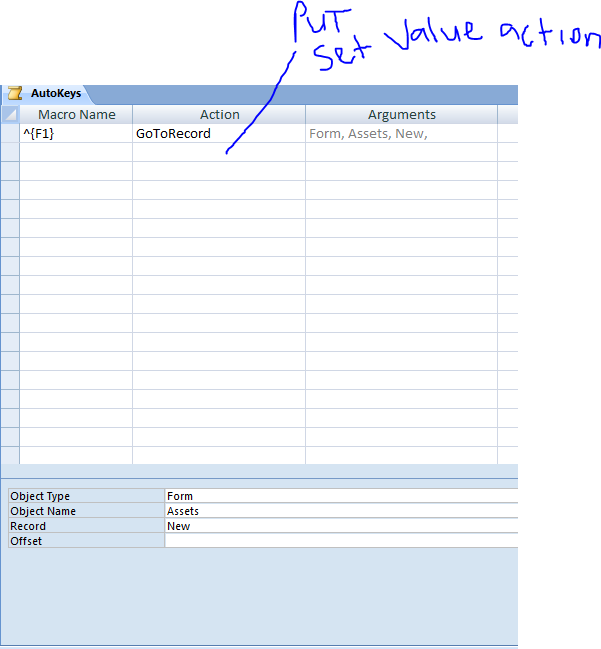Click the Arguments column header
This screenshot has height=649, width=601.
click(x=401, y=115)
